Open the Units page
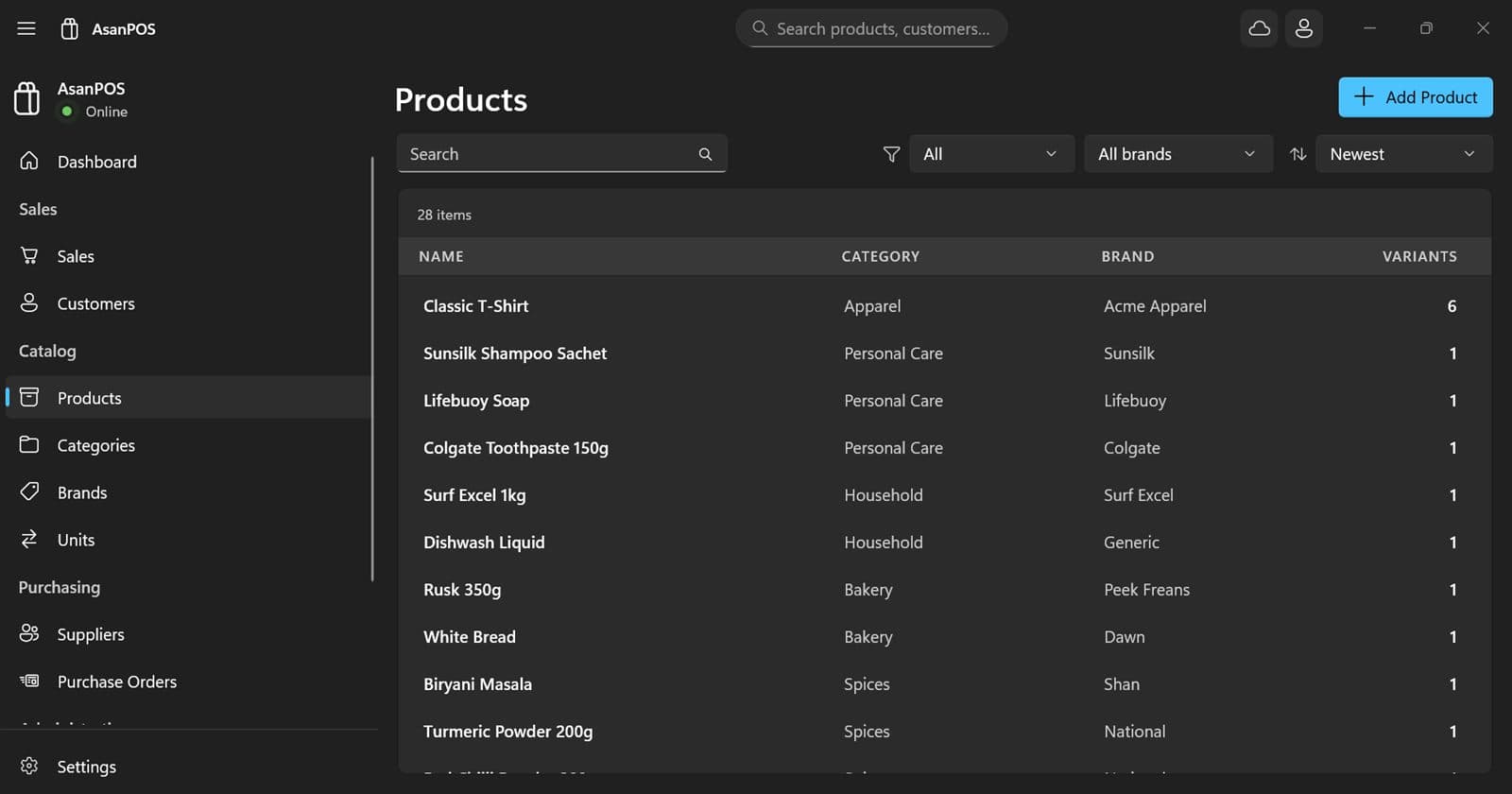 pos(189,540)
